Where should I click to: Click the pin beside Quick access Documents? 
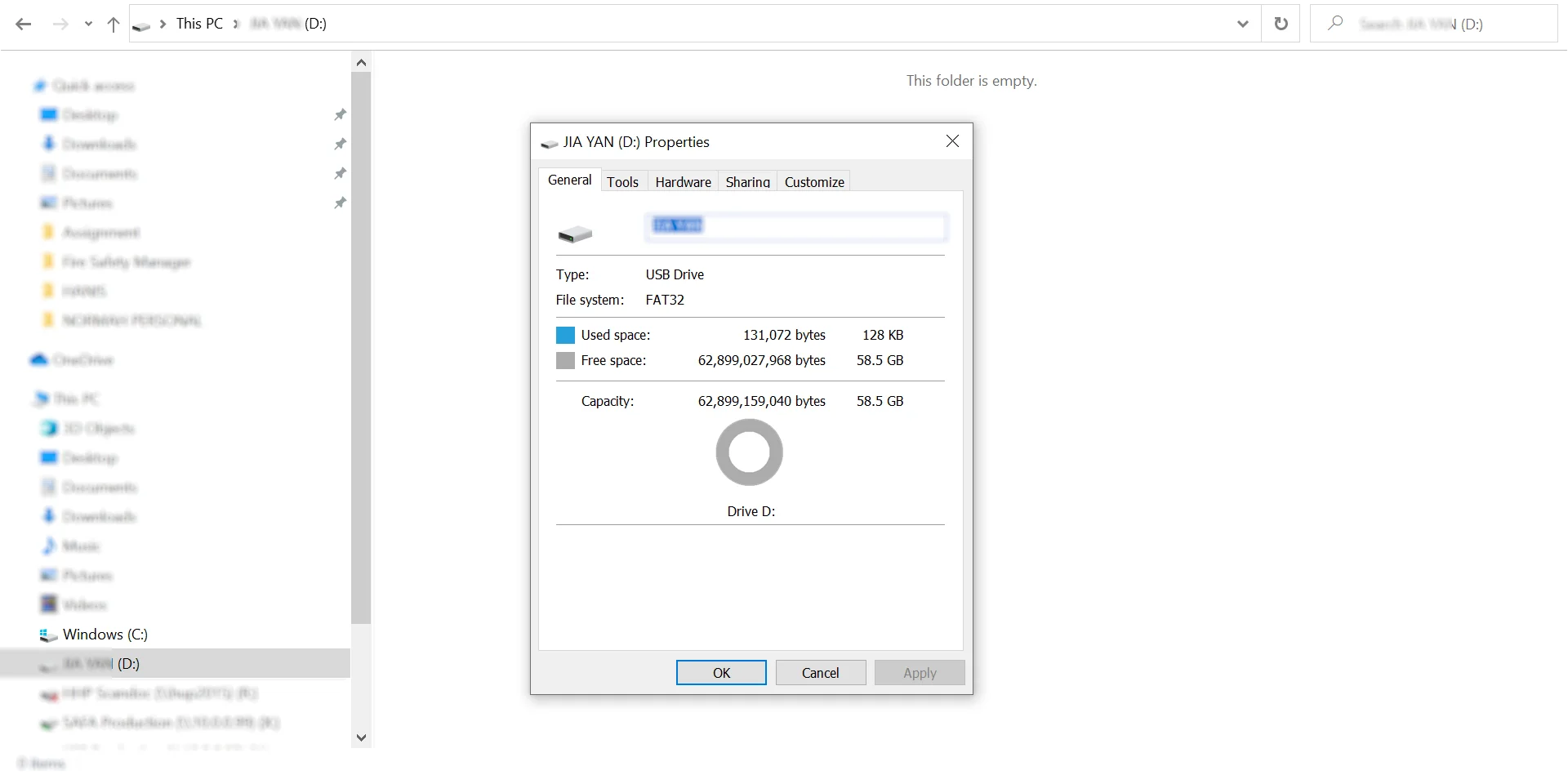340,174
